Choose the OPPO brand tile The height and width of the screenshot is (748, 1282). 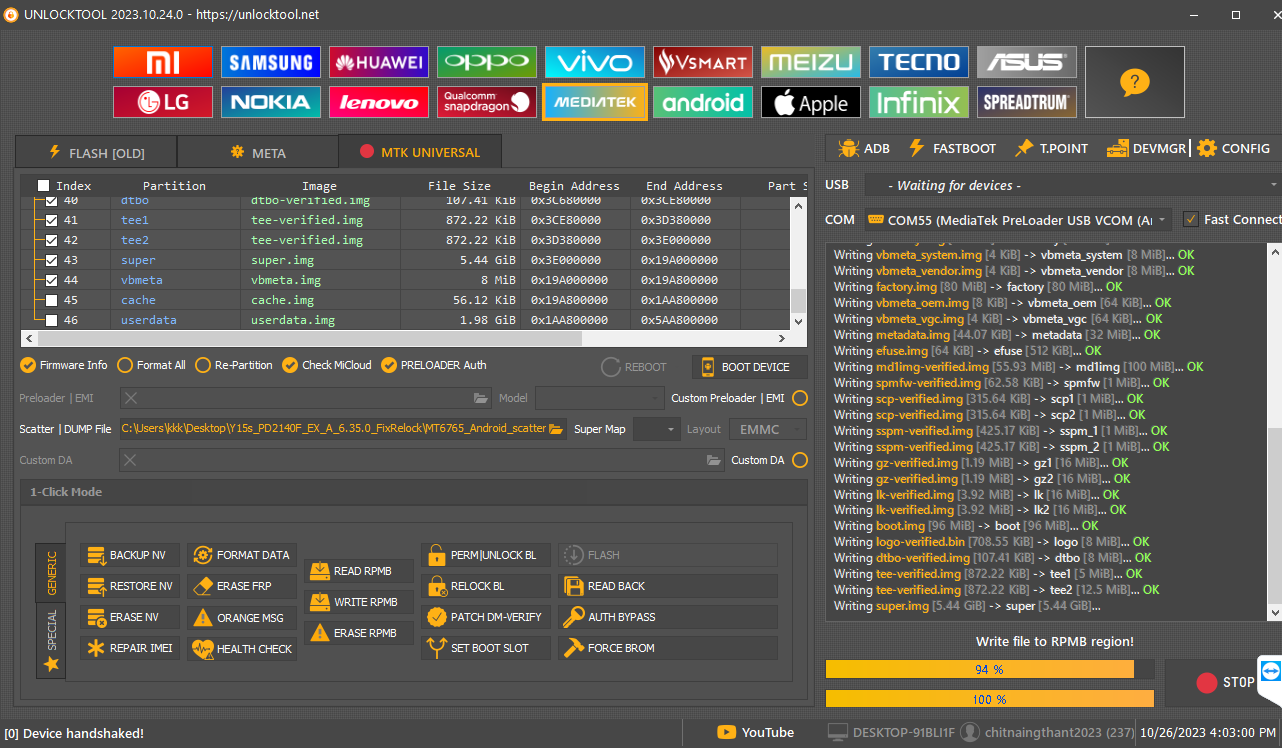coord(487,62)
